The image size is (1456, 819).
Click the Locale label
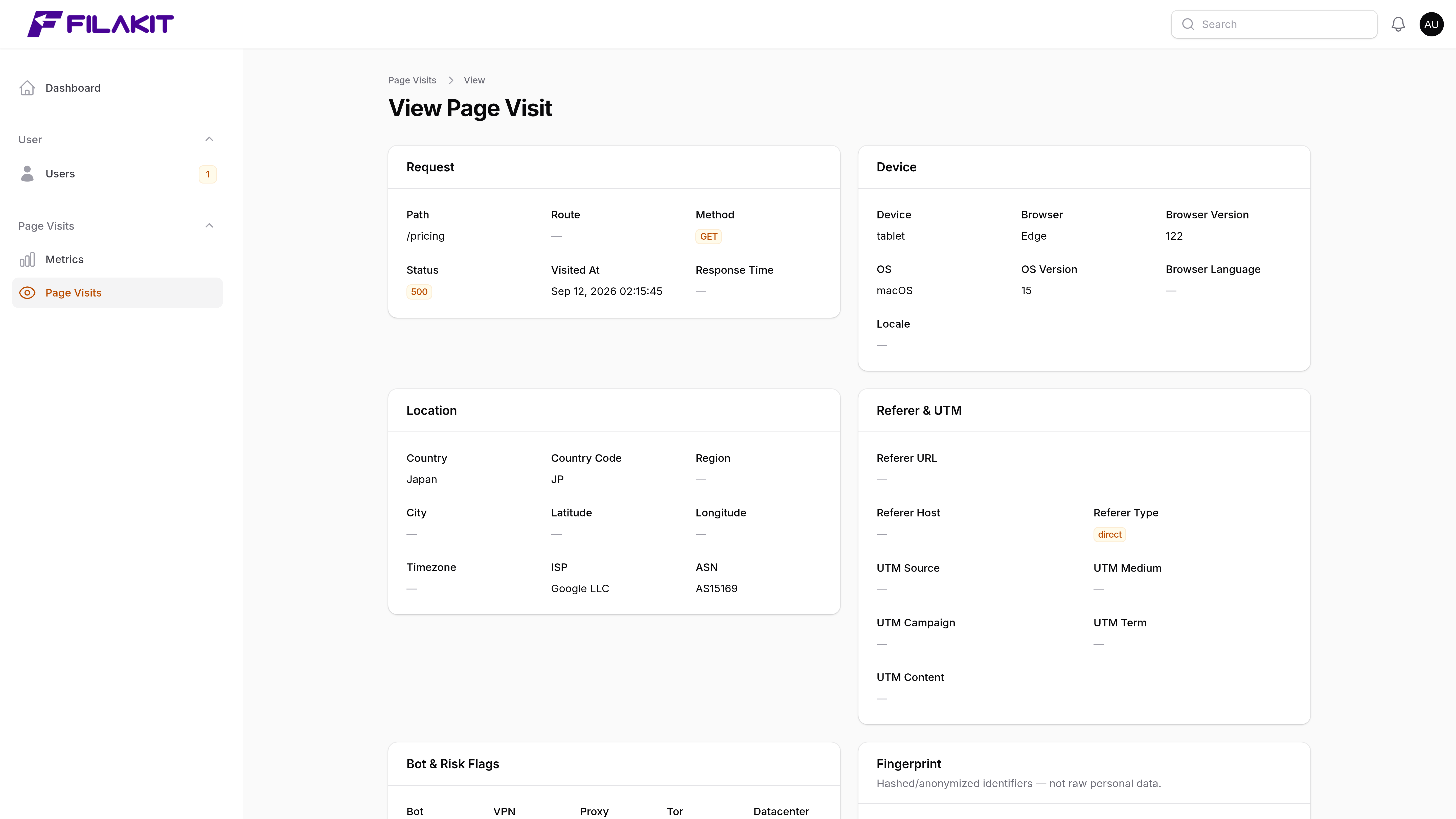click(x=893, y=324)
